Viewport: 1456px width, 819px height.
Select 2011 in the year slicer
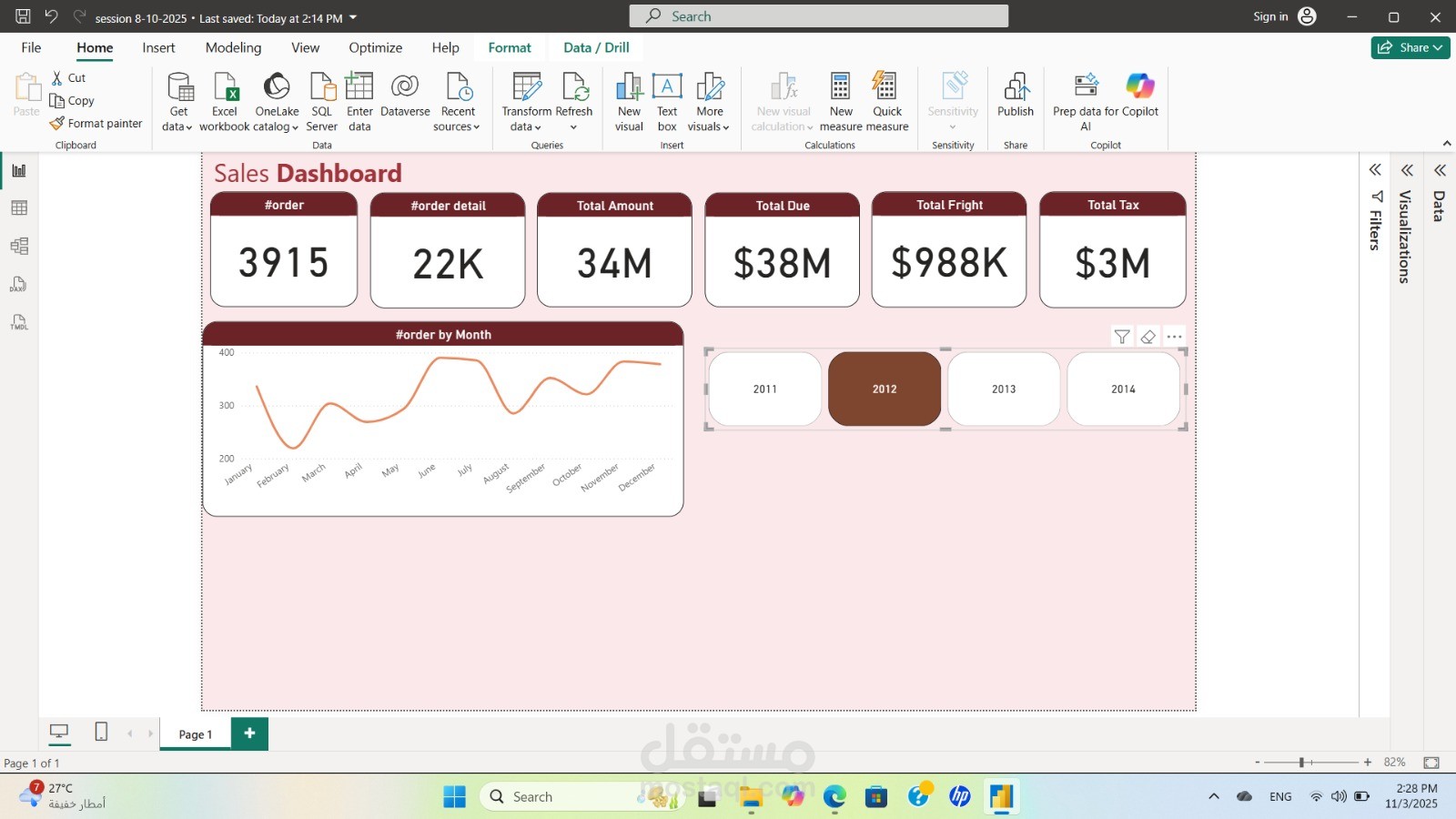pos(763,389)
